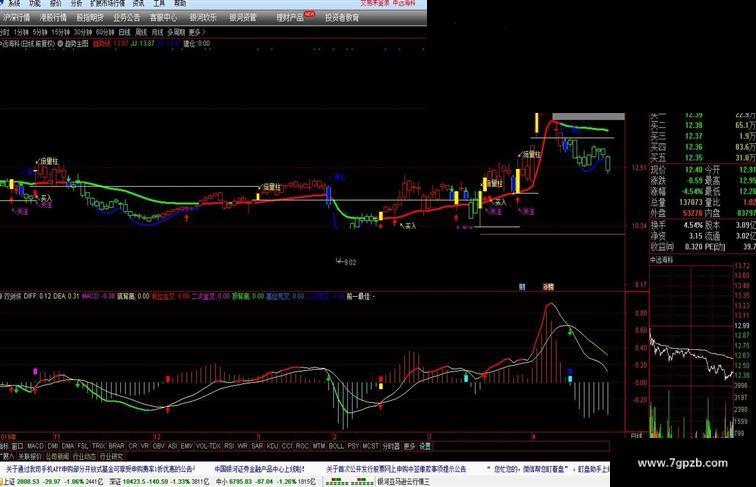756x487 pixels.
Task: Open the 港股行情 navigation tab
Action: tap(53, 17)
